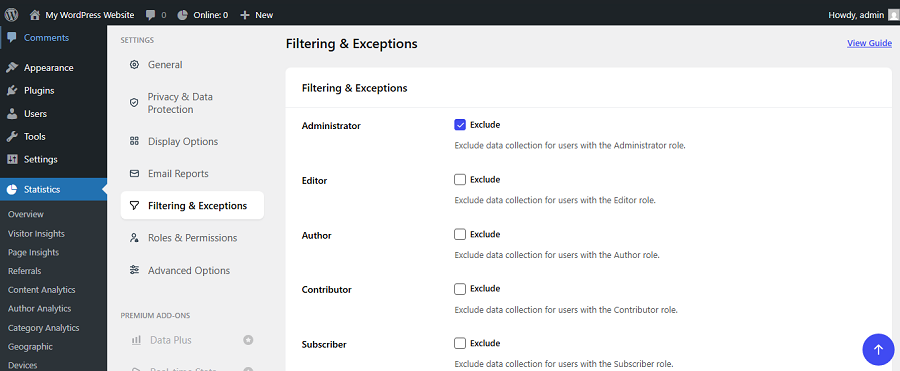Tick Exclude for the Subscriber role

[x=460, y=343]
